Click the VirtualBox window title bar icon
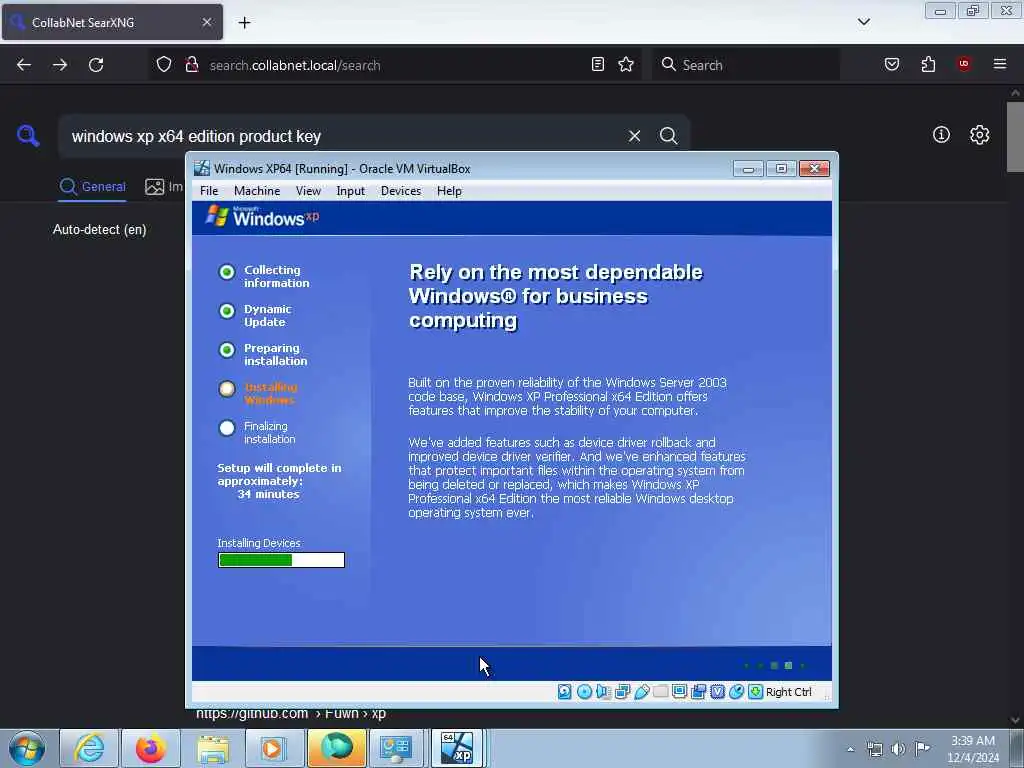This screenshot has height=768, width=1024. point(202,168)
